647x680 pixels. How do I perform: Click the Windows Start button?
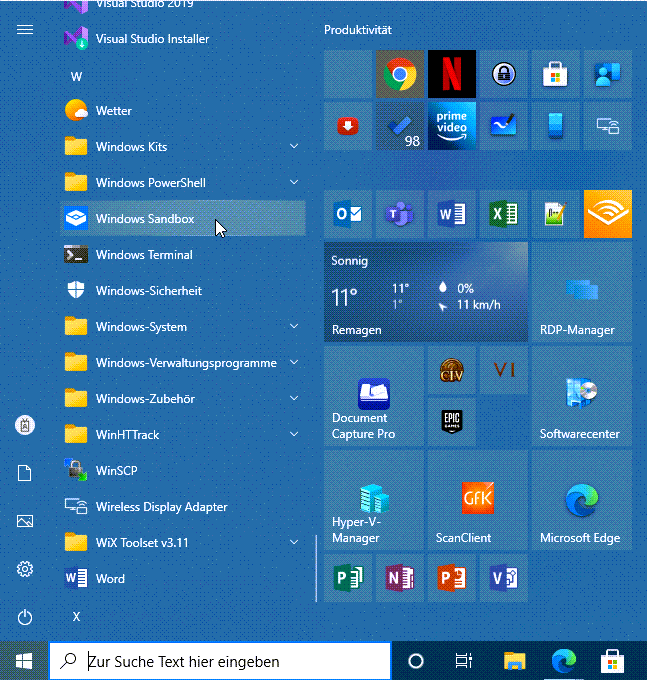pyautogui.click(x=24, y=661)
